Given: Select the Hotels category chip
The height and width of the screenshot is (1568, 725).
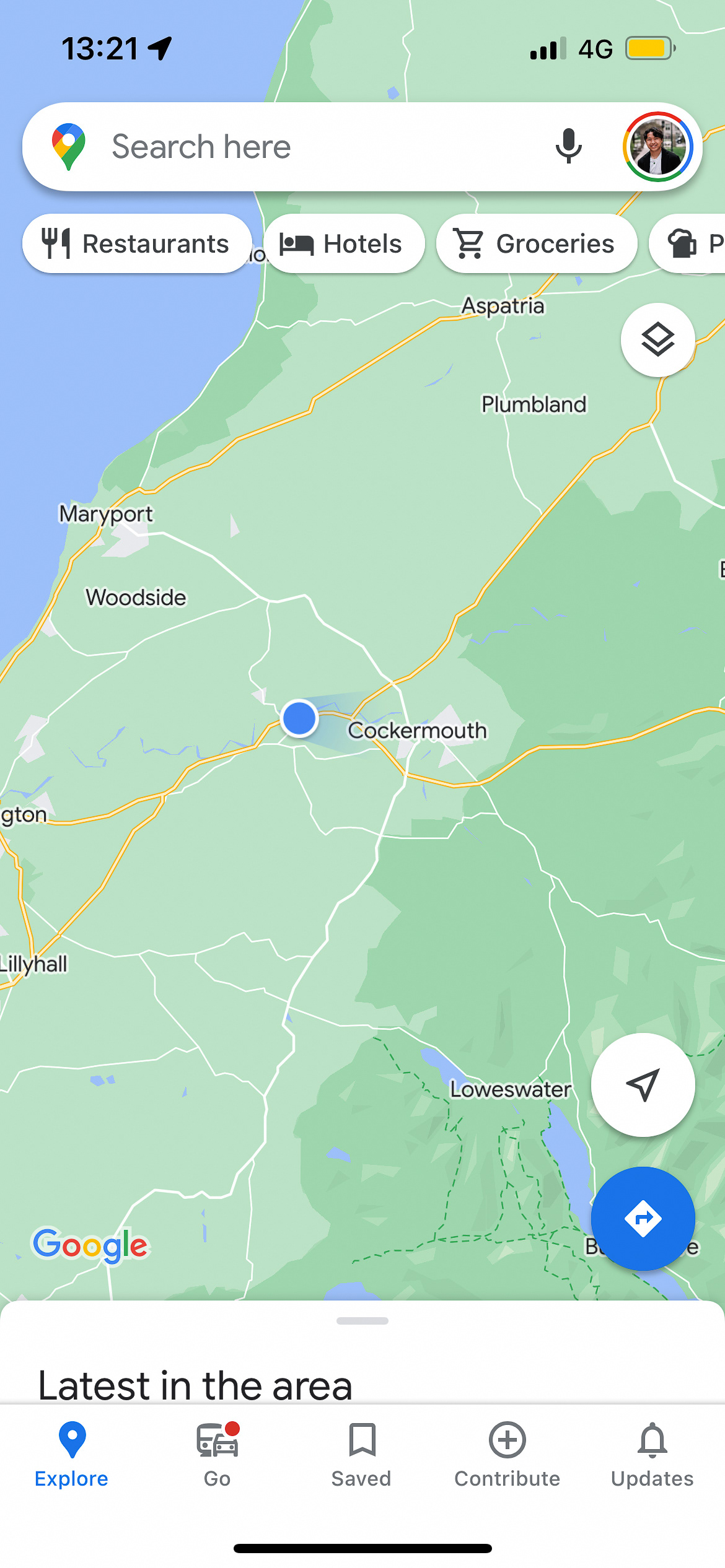Looking at the screenshot, I should 344,243.
